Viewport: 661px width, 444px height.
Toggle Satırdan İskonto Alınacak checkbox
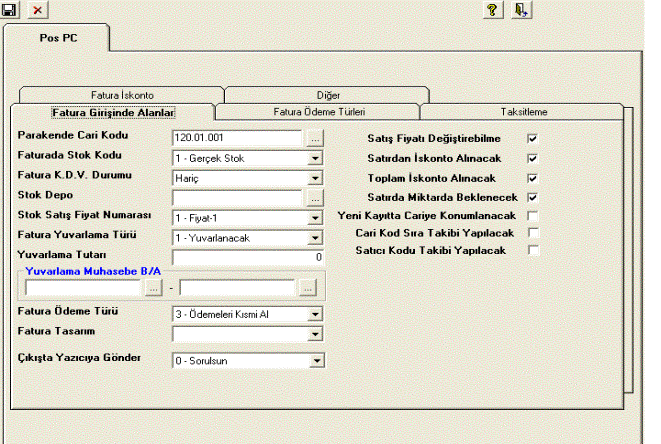click(532, 159)
